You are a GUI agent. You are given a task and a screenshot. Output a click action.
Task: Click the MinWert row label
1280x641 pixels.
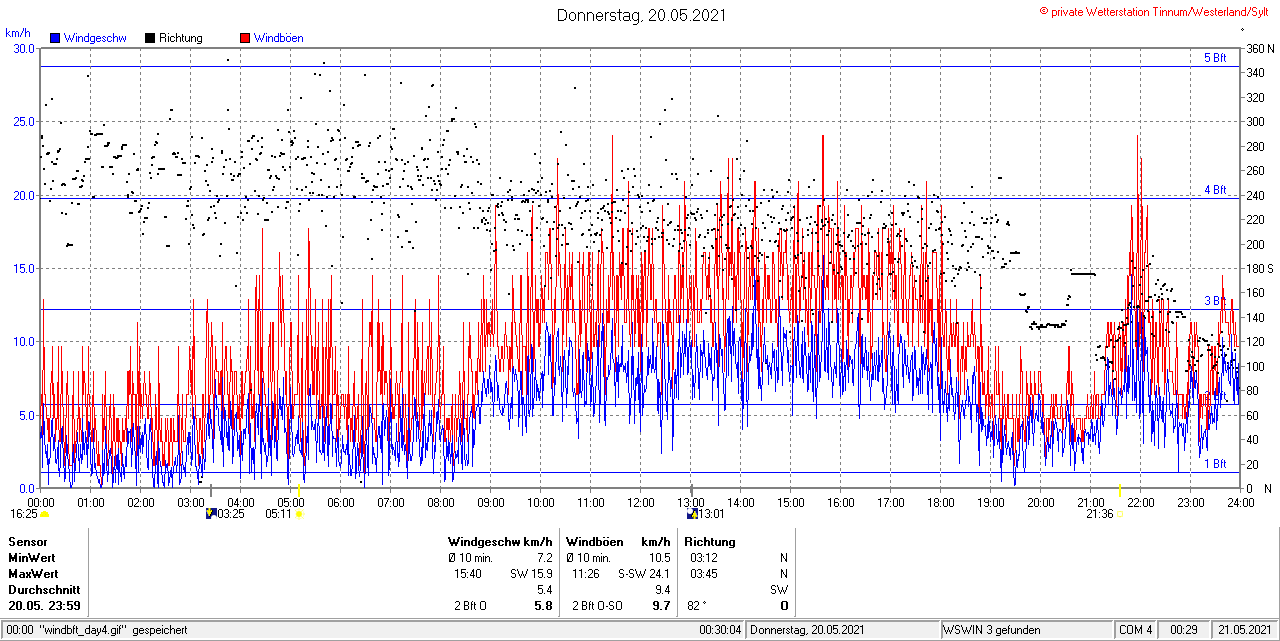(32, 558)
